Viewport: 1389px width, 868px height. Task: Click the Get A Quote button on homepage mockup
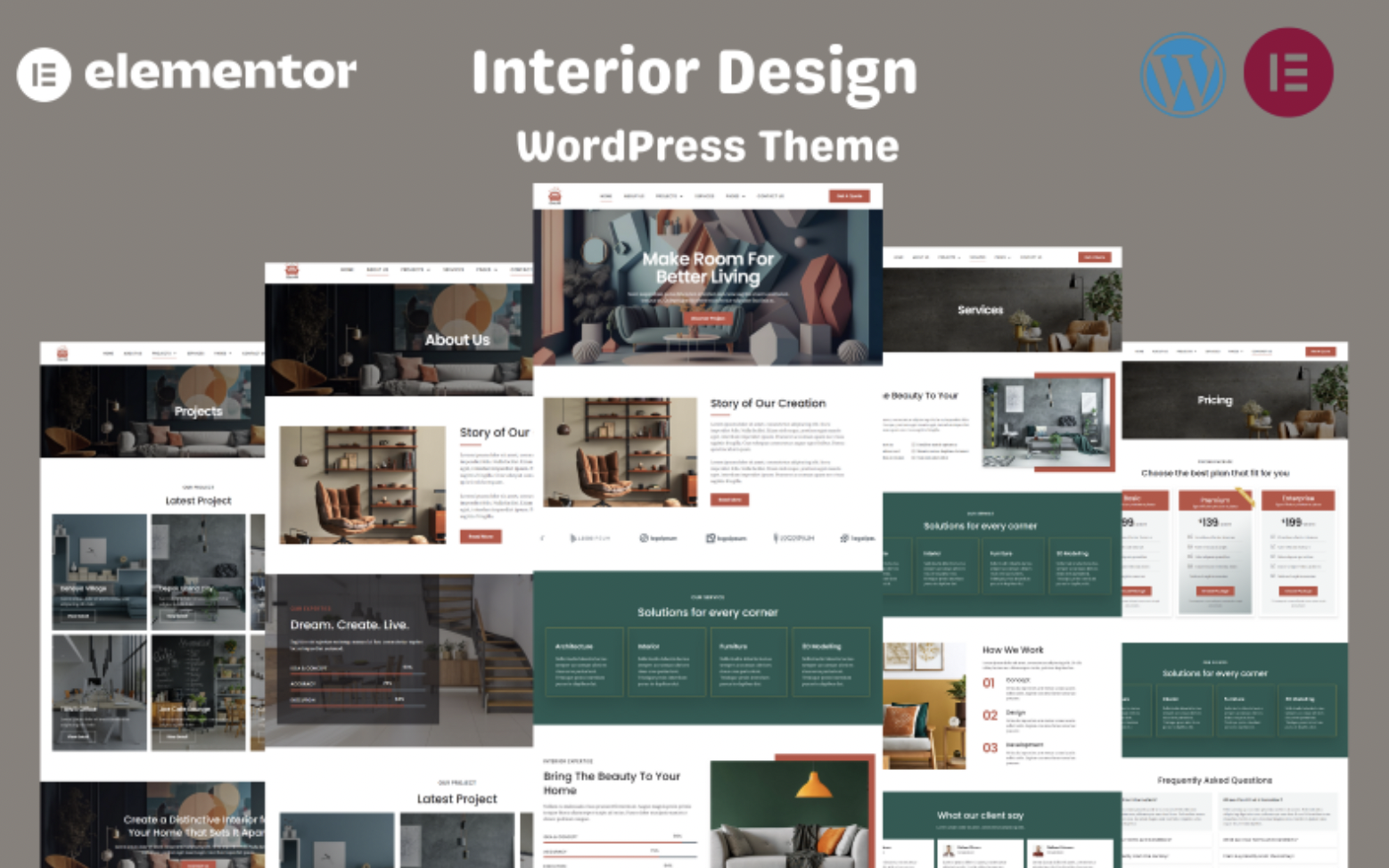[x=849, y=196]
